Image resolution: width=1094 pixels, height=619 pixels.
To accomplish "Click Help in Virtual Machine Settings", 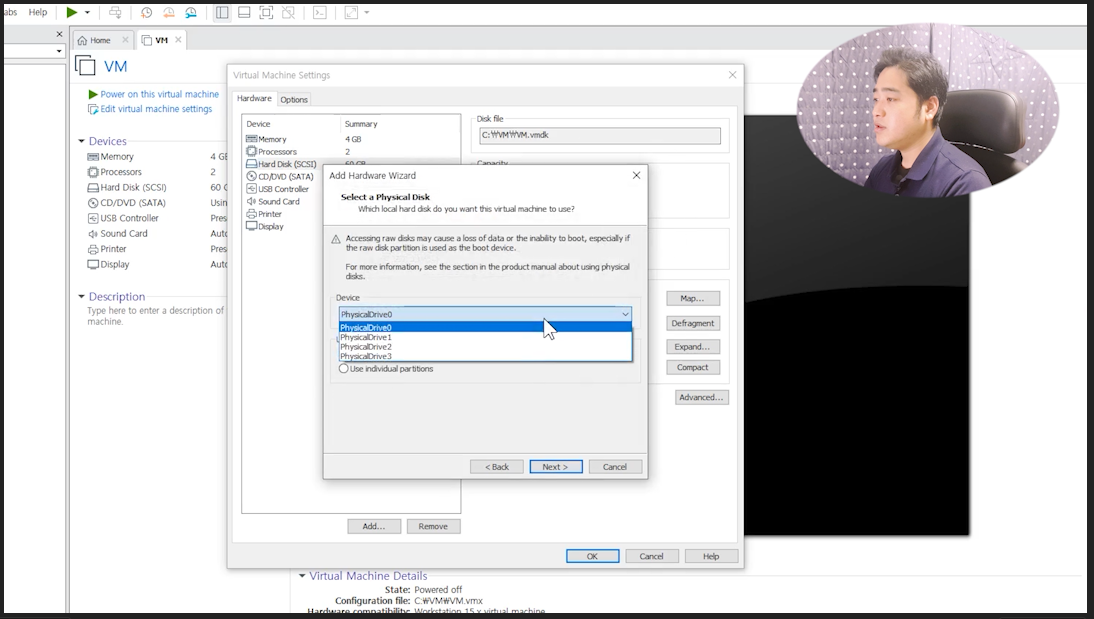I will (x=711, y=557).
